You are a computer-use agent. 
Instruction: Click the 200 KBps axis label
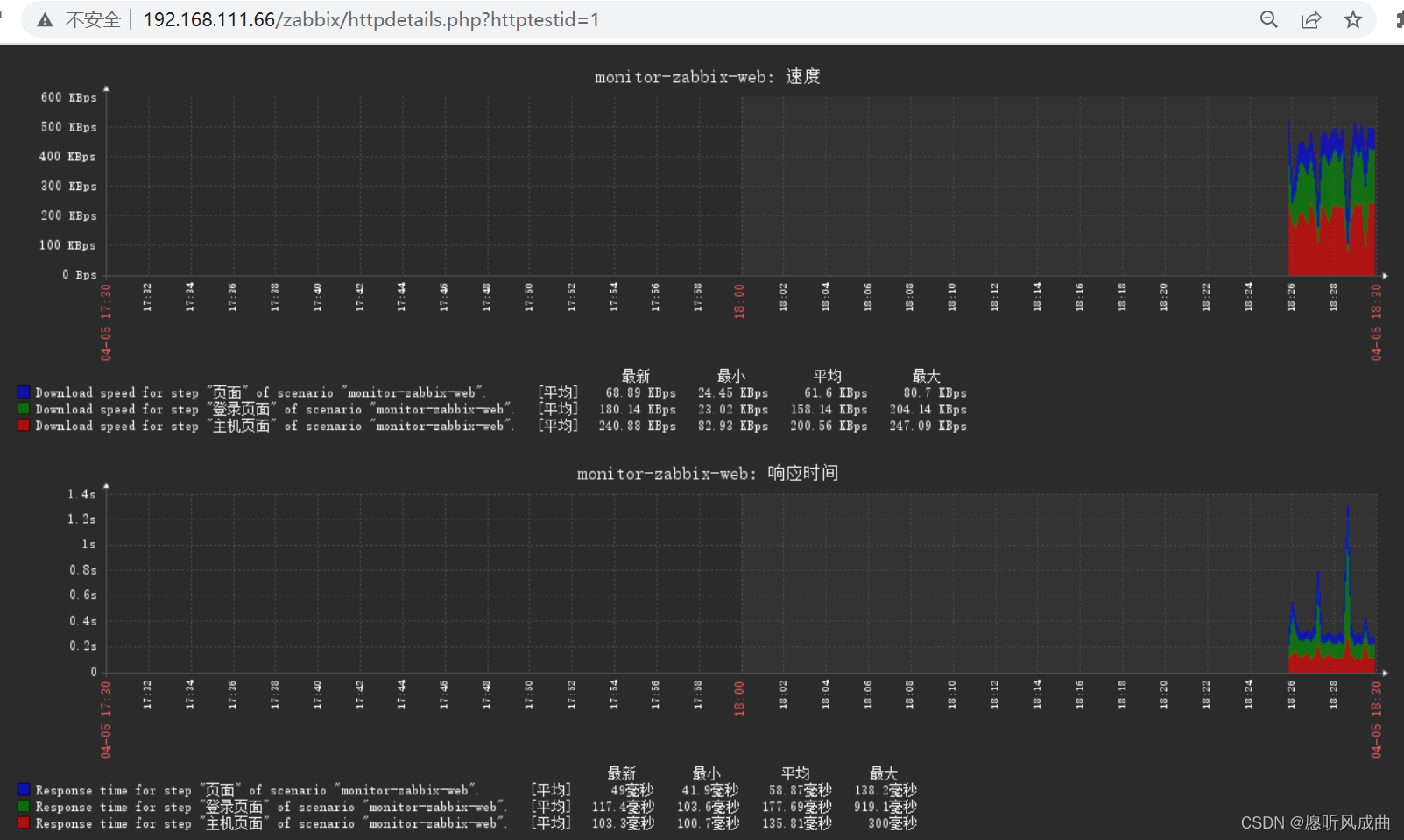pyautogui.click(x=68, y=215)
